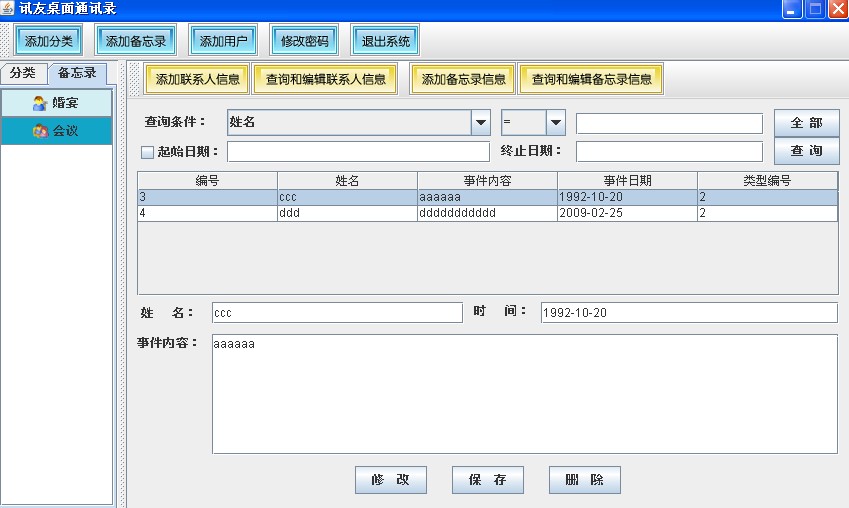Click 退出系统 to exit
This screenshot has height=508, width=849.
click(x=385, y=41)
